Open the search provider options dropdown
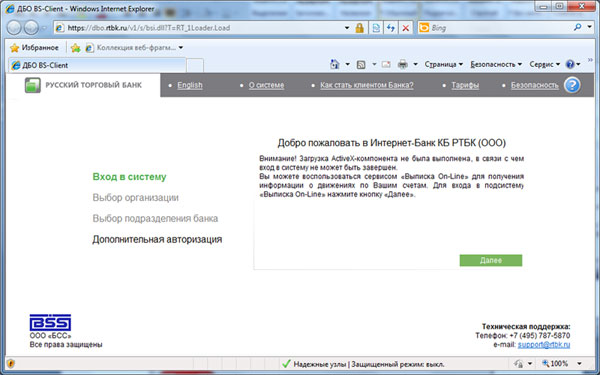This screenshot has height=375, width=600. (590, 27)
